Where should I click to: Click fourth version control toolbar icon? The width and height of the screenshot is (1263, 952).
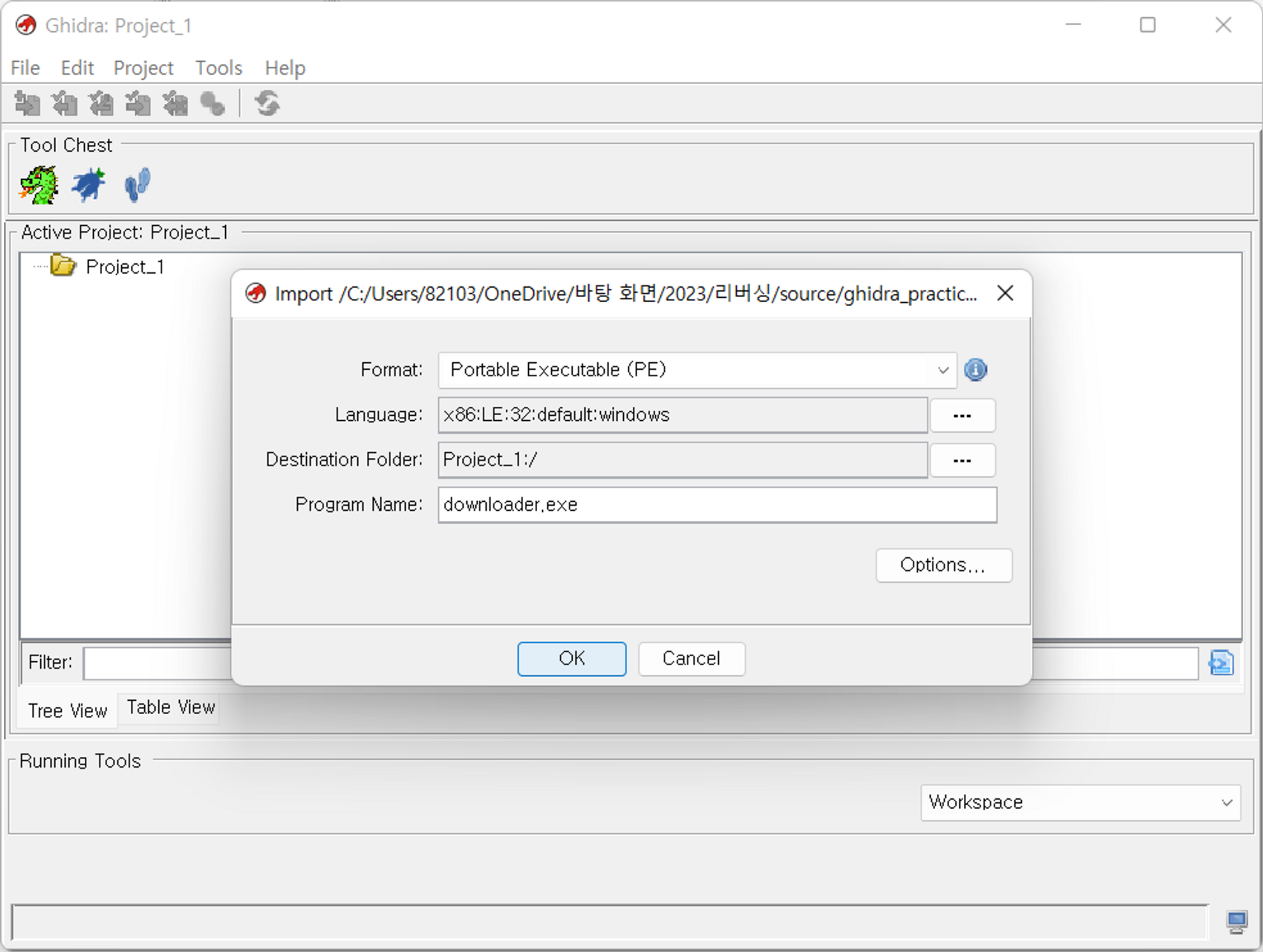pyautogui.click(x=138, y=103)
